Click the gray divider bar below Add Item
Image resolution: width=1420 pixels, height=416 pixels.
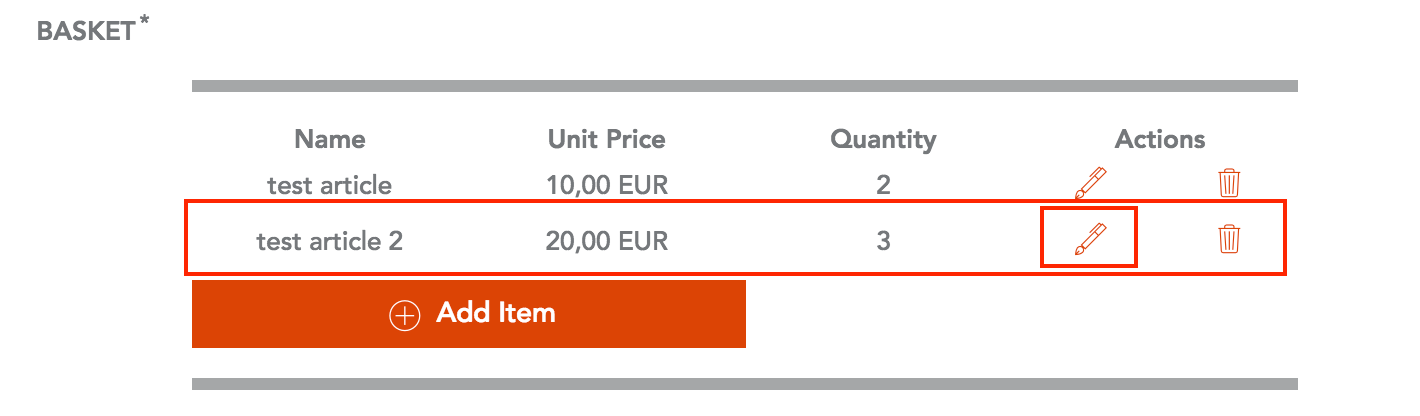(745, 384)
